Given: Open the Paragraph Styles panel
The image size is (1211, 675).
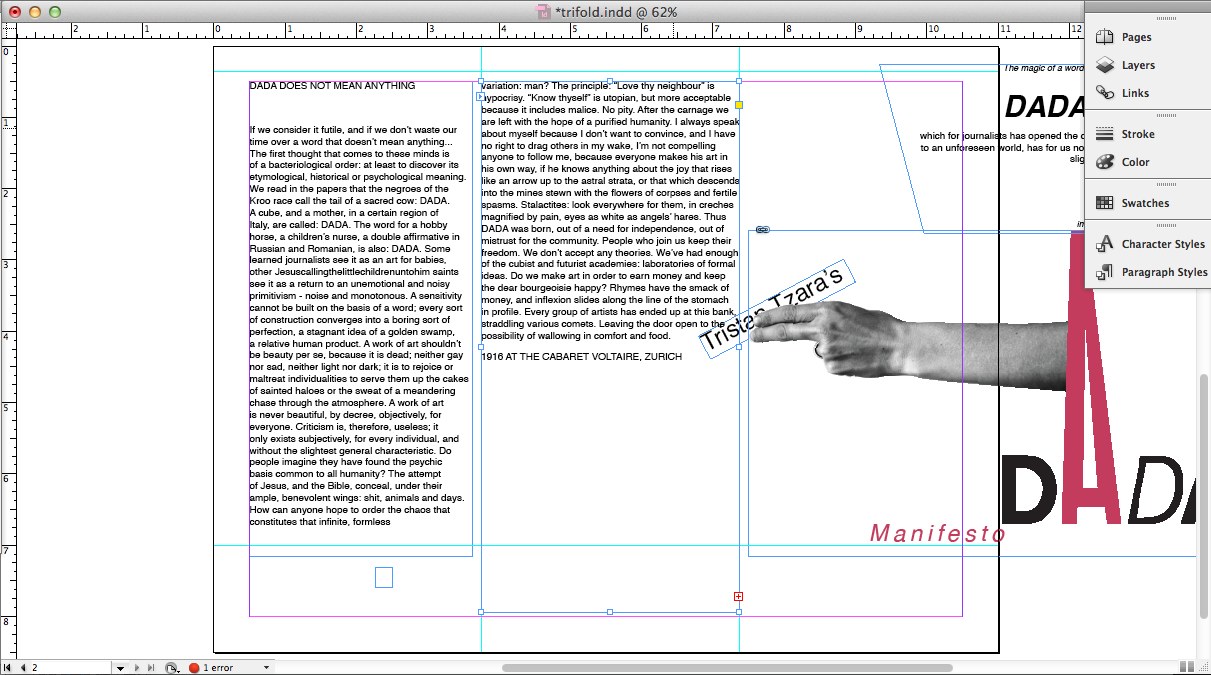Looking at the screenshot, I should pyautogui.click(x=1164, y=272).
